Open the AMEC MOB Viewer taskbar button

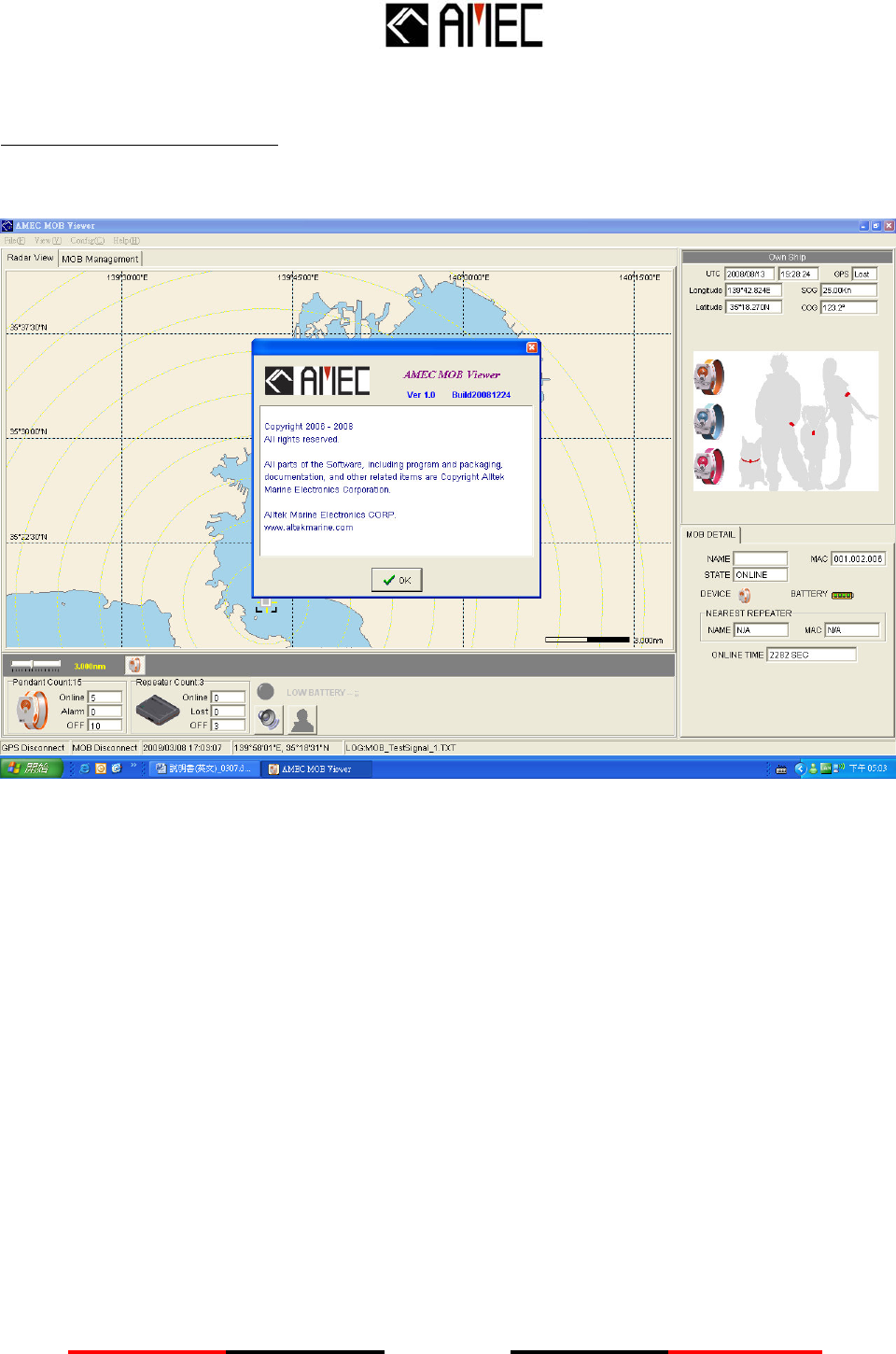(x=316, y=769)
